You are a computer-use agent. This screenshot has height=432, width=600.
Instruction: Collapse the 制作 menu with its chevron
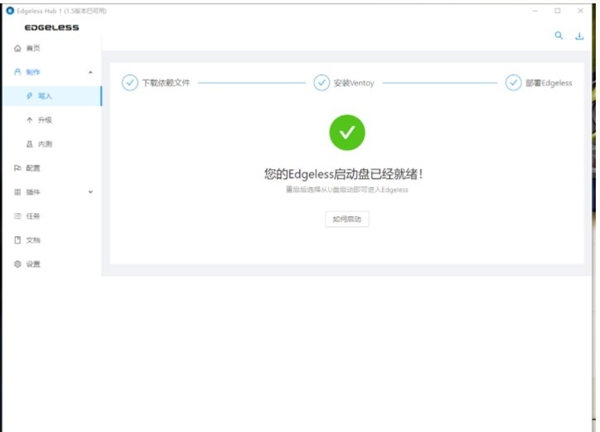click(91, 72)
